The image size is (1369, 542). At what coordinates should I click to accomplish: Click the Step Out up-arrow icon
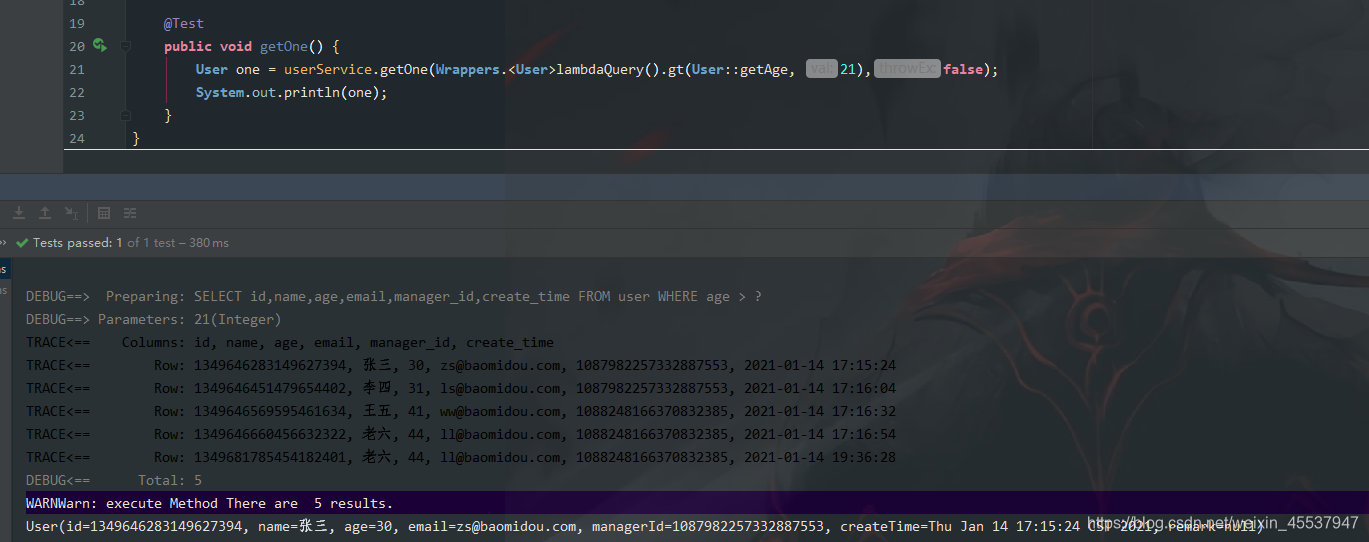pyautogui.click(x=45, y=213)
